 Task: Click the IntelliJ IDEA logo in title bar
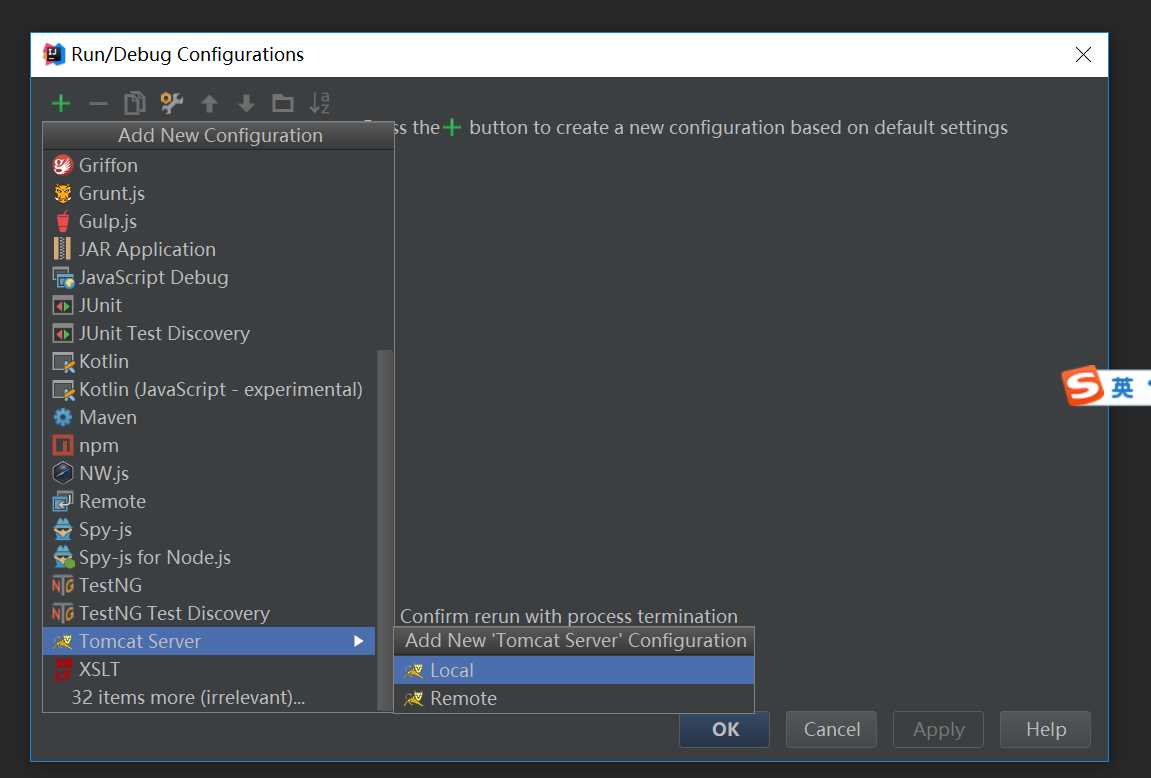pos(54,54)
